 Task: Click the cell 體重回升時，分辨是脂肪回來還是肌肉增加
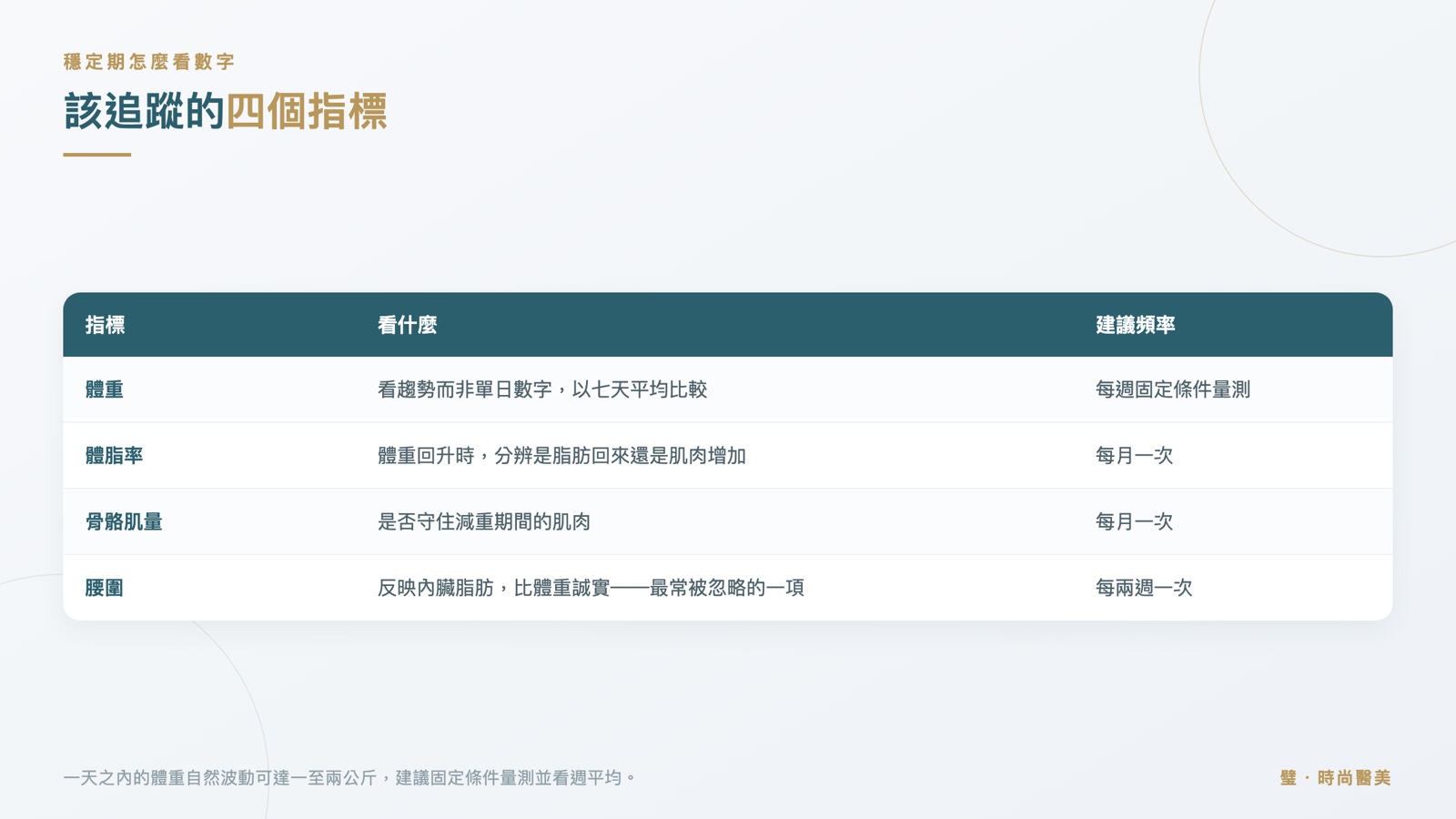(561, 456)
